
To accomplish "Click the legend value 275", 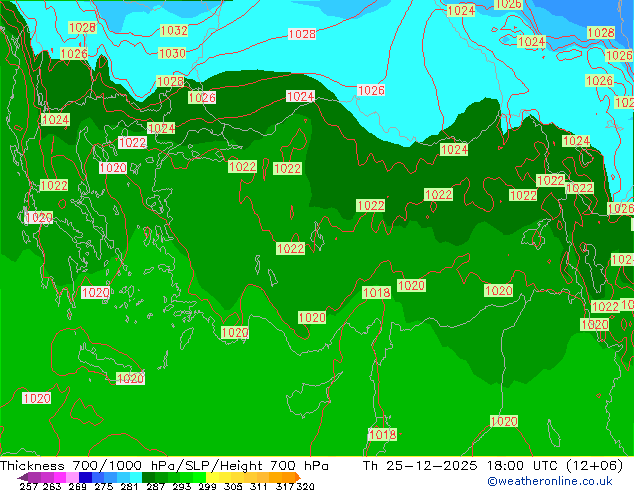I will tap(104, 486).
